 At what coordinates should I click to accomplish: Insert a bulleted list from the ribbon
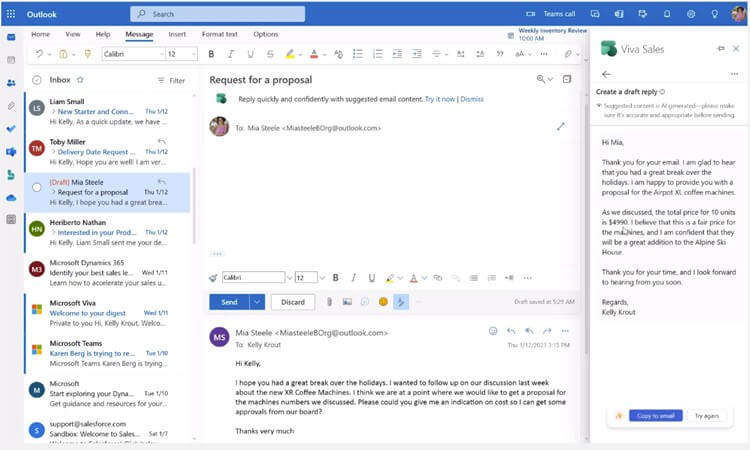[x=357, y=54]
